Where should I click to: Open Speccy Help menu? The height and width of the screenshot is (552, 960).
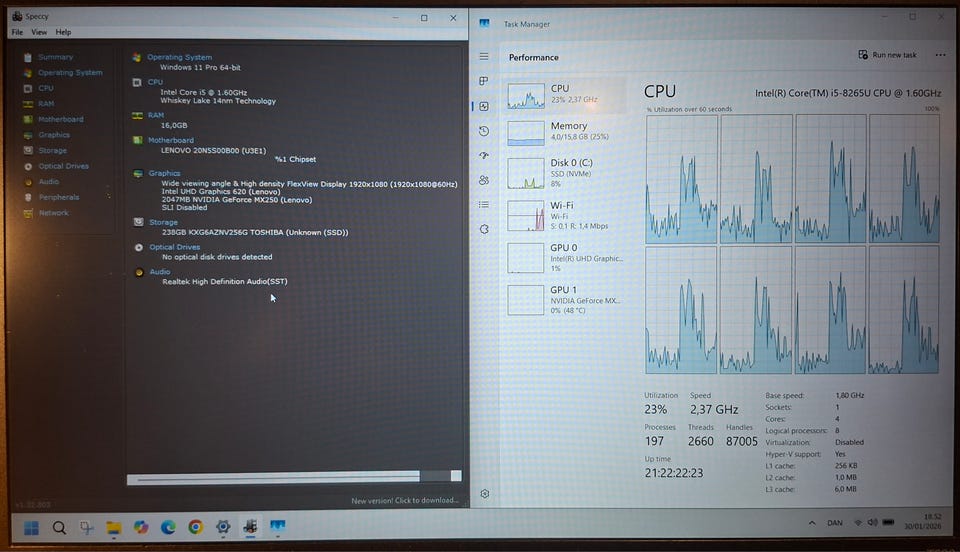(x=63, y=32)
